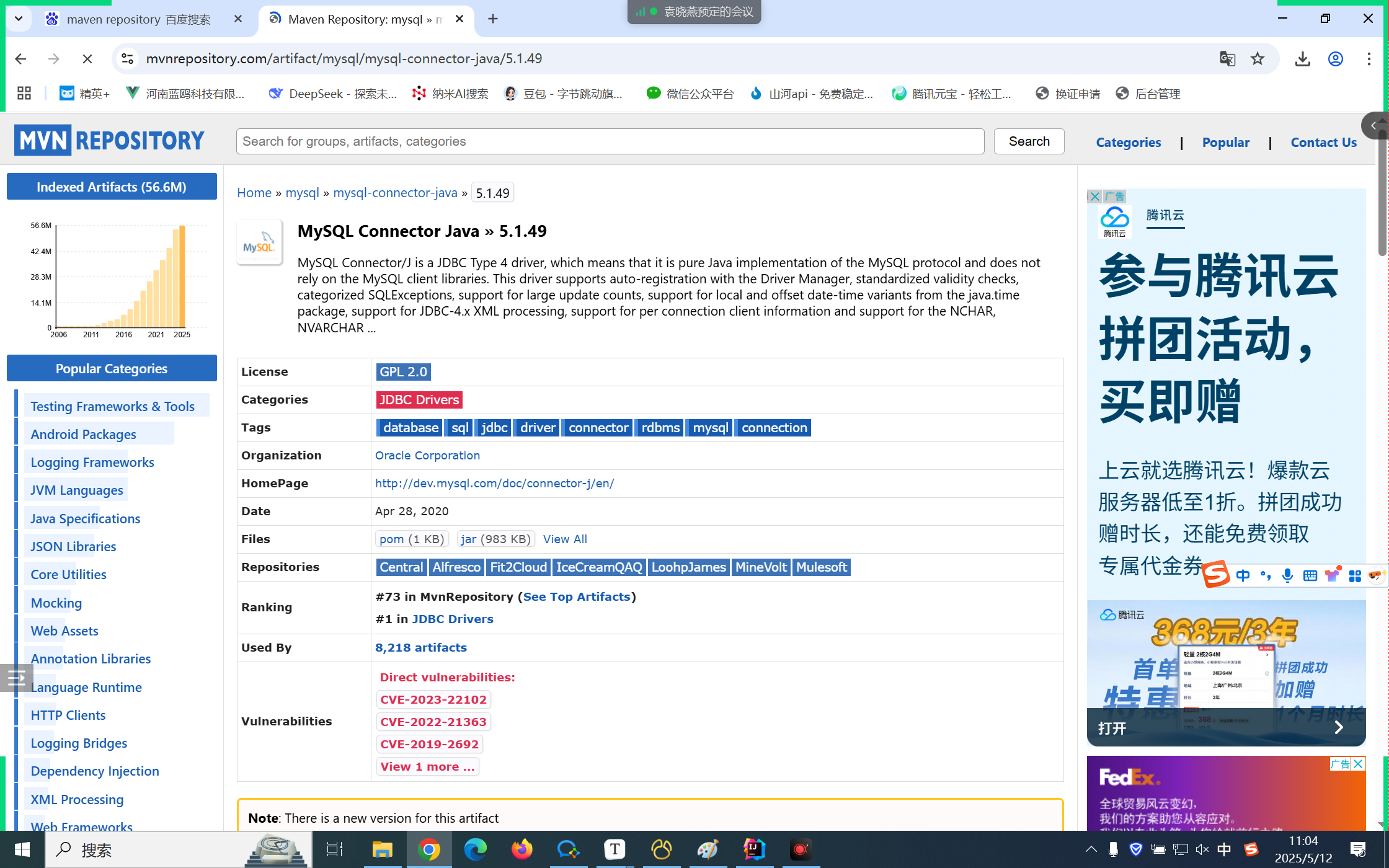Screen dimensions: 1389x868
Task: Stop page loading with the X button
Action: click(87, 59)
